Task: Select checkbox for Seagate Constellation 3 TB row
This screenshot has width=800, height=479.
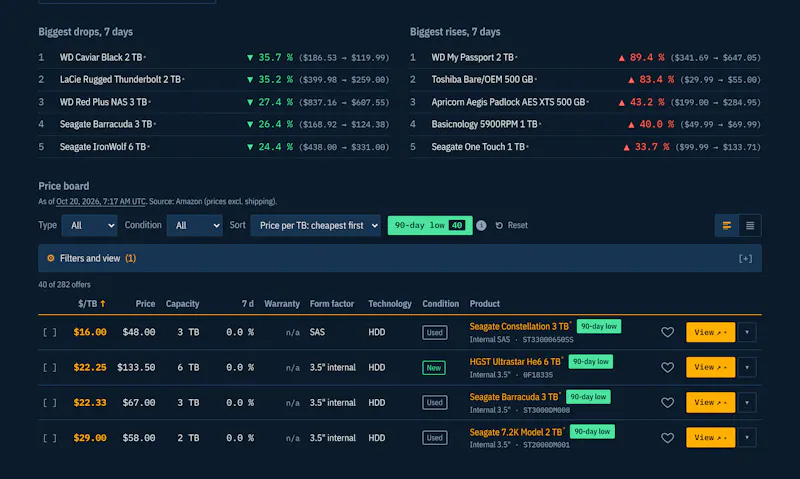Action: click(49, 333)
